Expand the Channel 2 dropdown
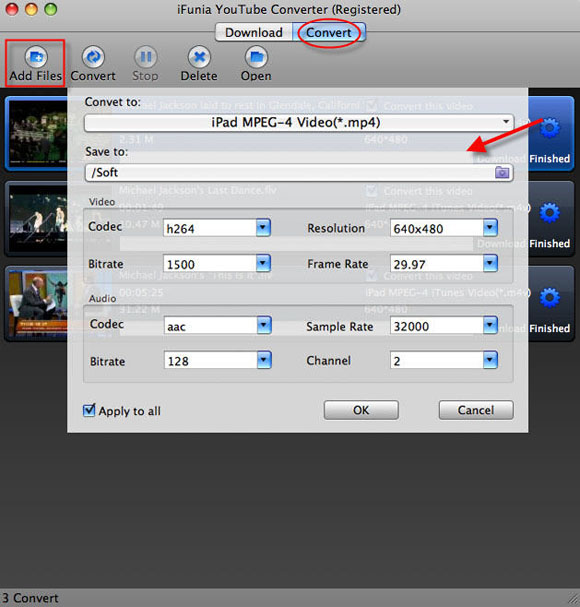The height and width of the screenshot is (607, 580). [x=490, y=360]
